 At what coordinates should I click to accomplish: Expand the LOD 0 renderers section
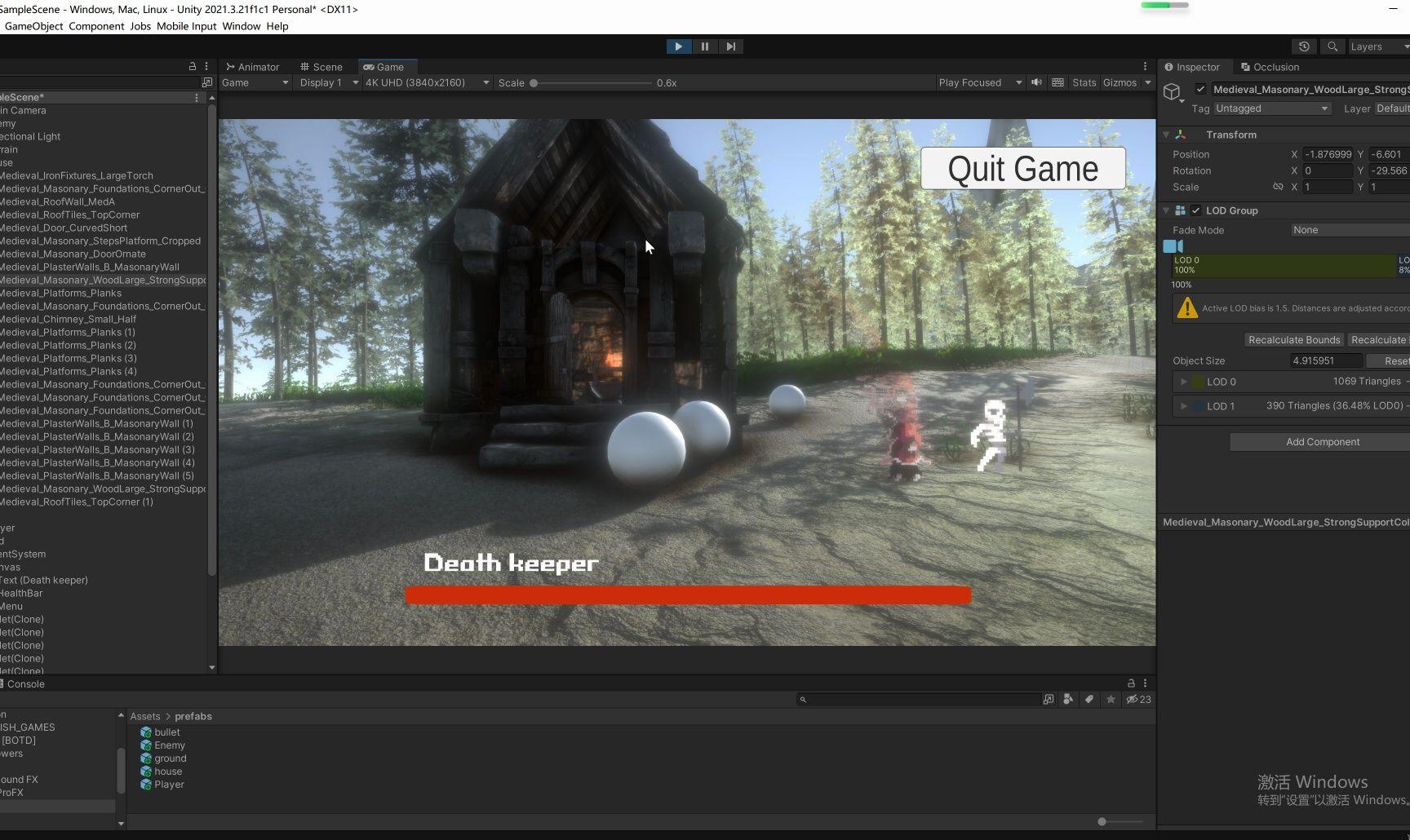pyautogui.click(x=1183, y=382)
